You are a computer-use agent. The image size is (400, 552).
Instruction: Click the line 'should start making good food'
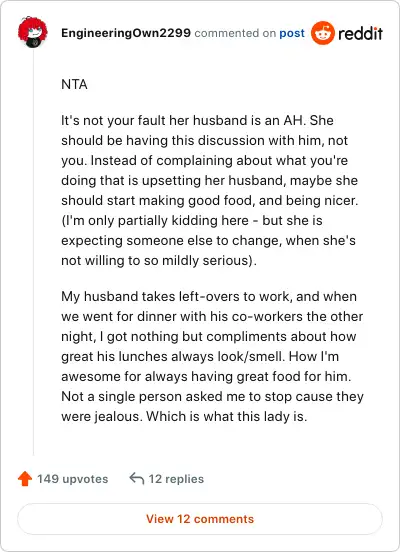[x=210, y=201]
